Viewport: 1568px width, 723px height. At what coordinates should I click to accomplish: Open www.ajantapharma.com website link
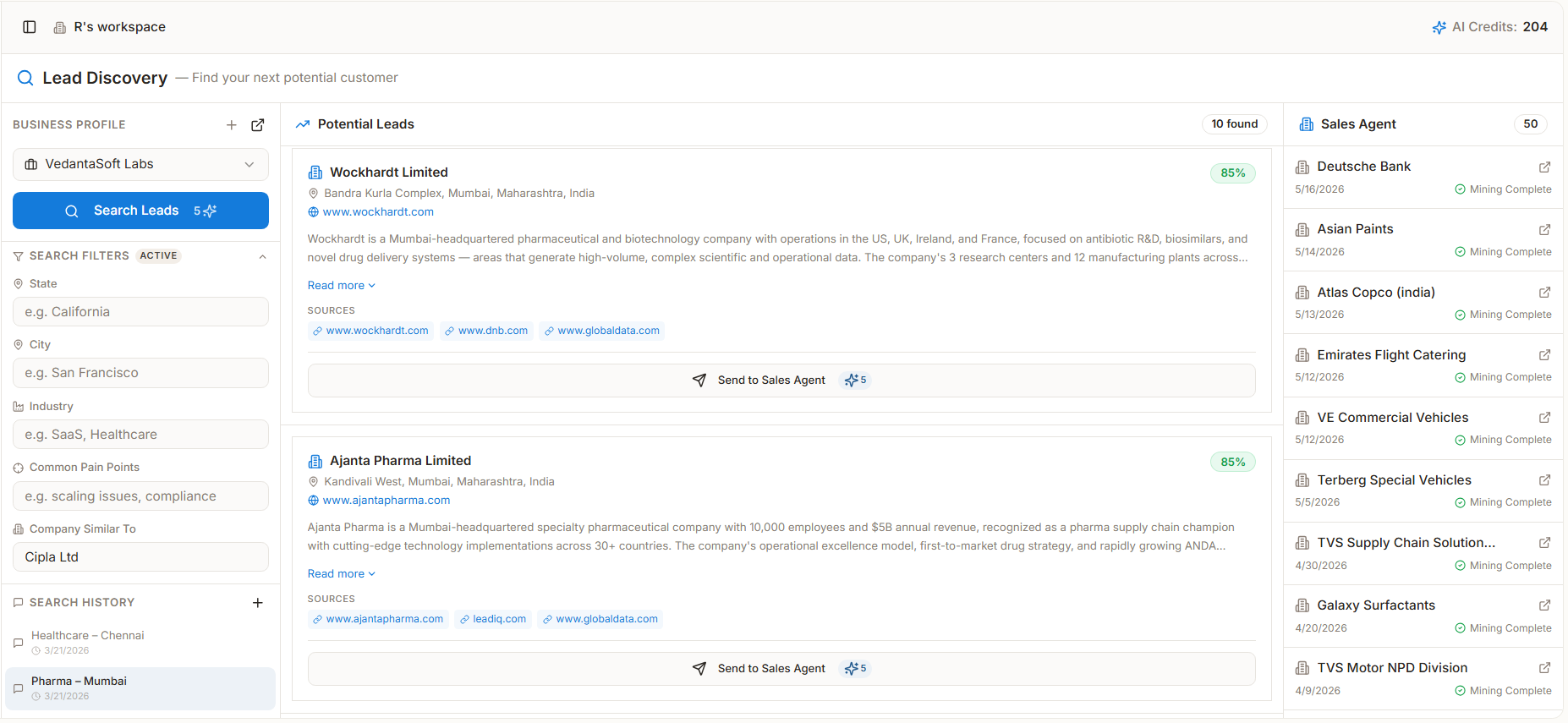tap(387, 501)
